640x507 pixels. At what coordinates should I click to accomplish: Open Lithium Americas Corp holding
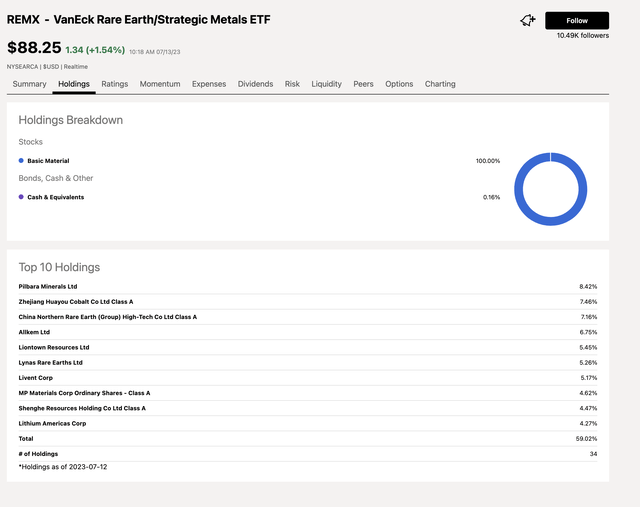[53, 423]
